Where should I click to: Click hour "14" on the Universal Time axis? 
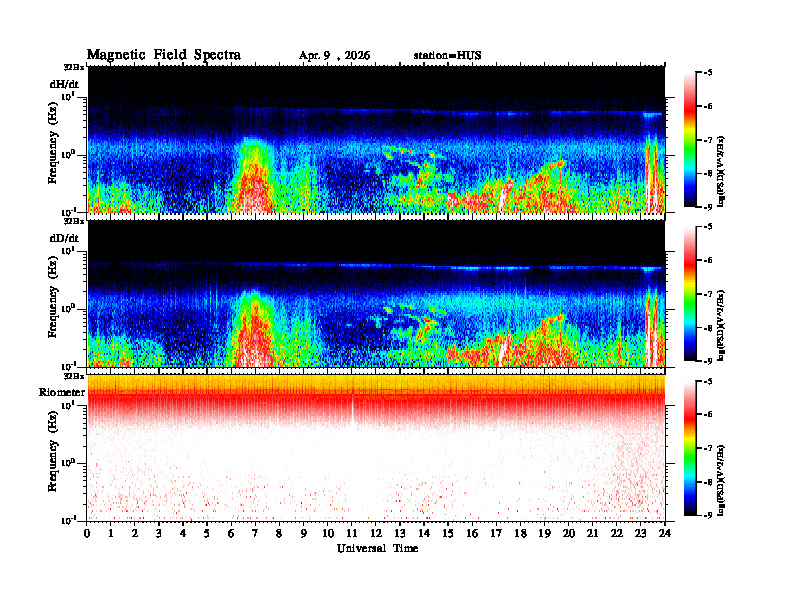coord(424,533)
